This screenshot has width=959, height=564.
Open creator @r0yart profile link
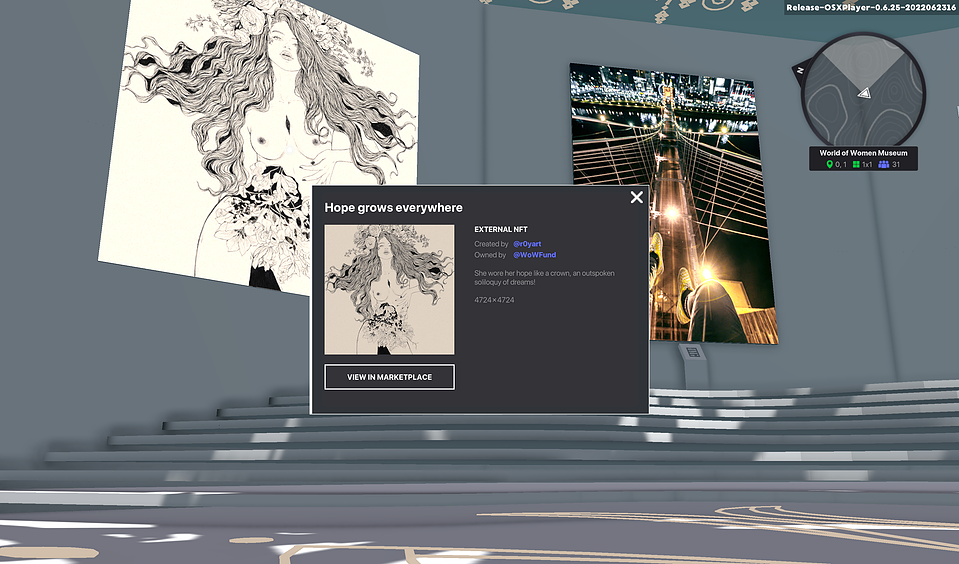tap(527, 244)
